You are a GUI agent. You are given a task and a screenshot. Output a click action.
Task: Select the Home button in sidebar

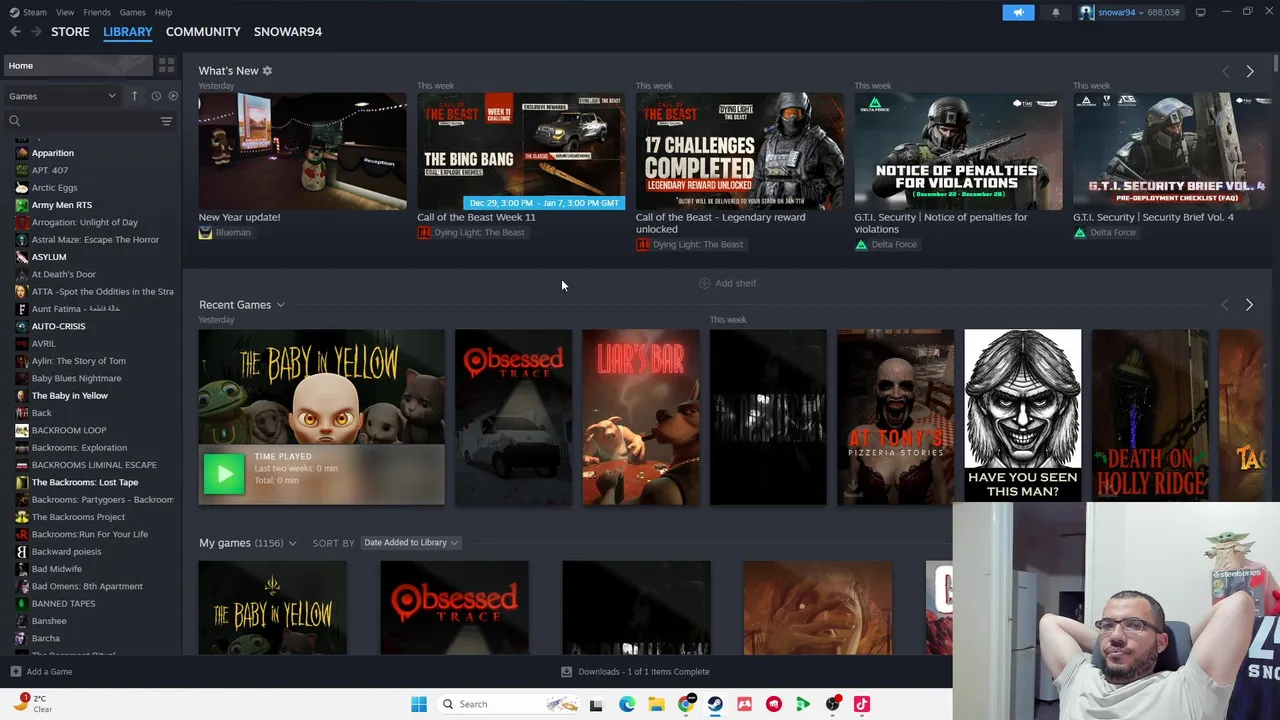point(78,65)
